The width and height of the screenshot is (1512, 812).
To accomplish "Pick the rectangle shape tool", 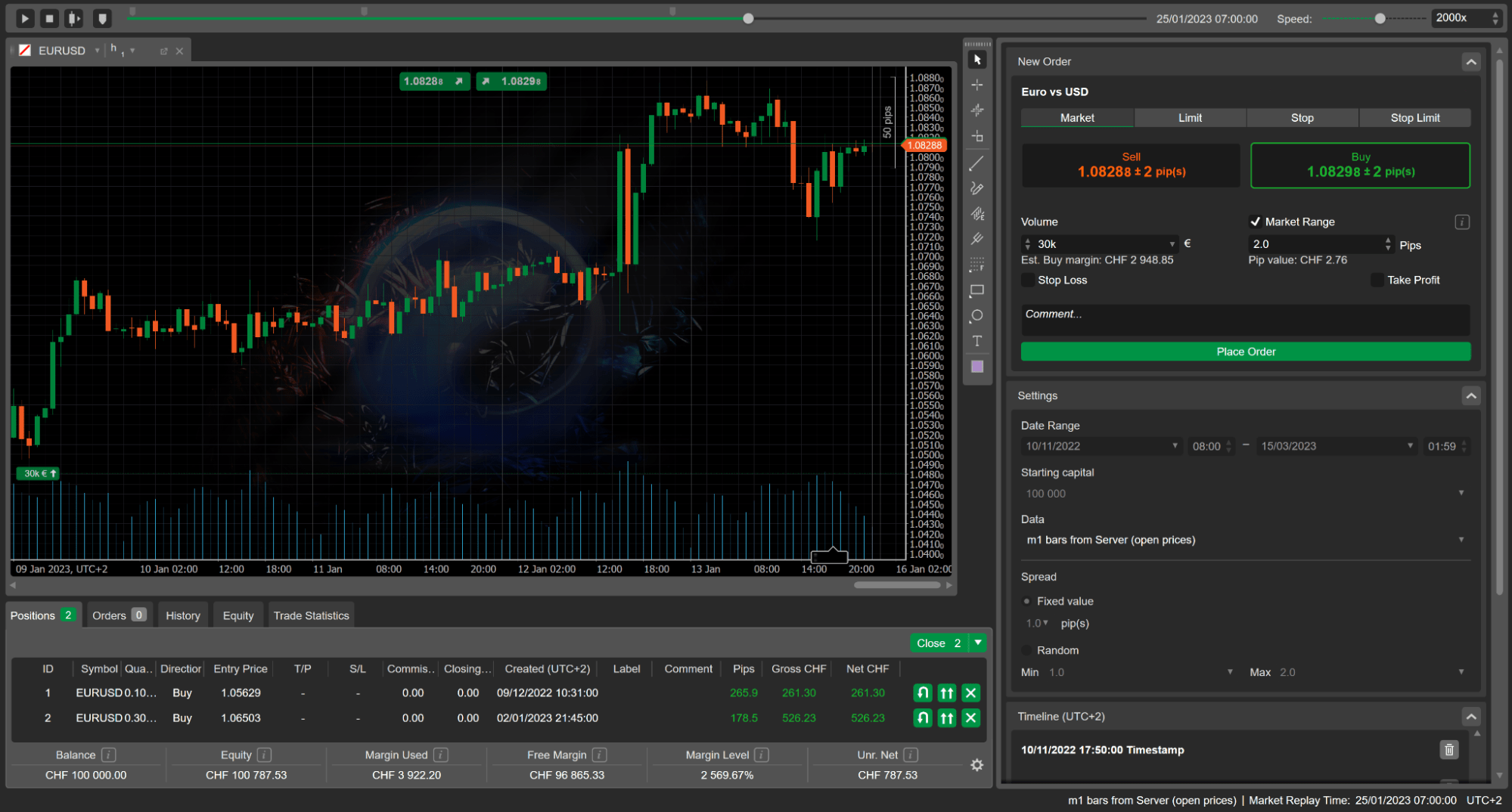I will point(977,290).
